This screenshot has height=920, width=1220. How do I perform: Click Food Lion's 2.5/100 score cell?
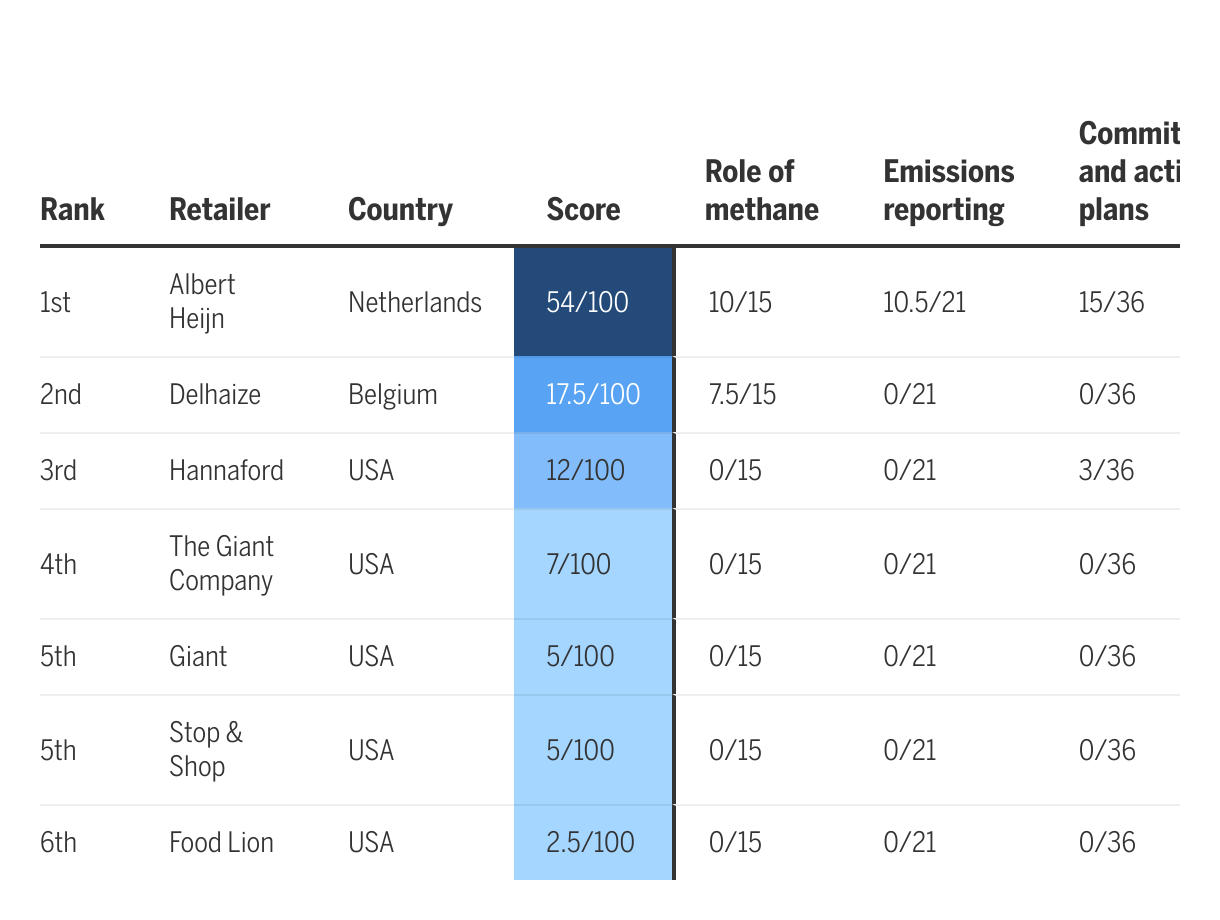pos(590,842)
